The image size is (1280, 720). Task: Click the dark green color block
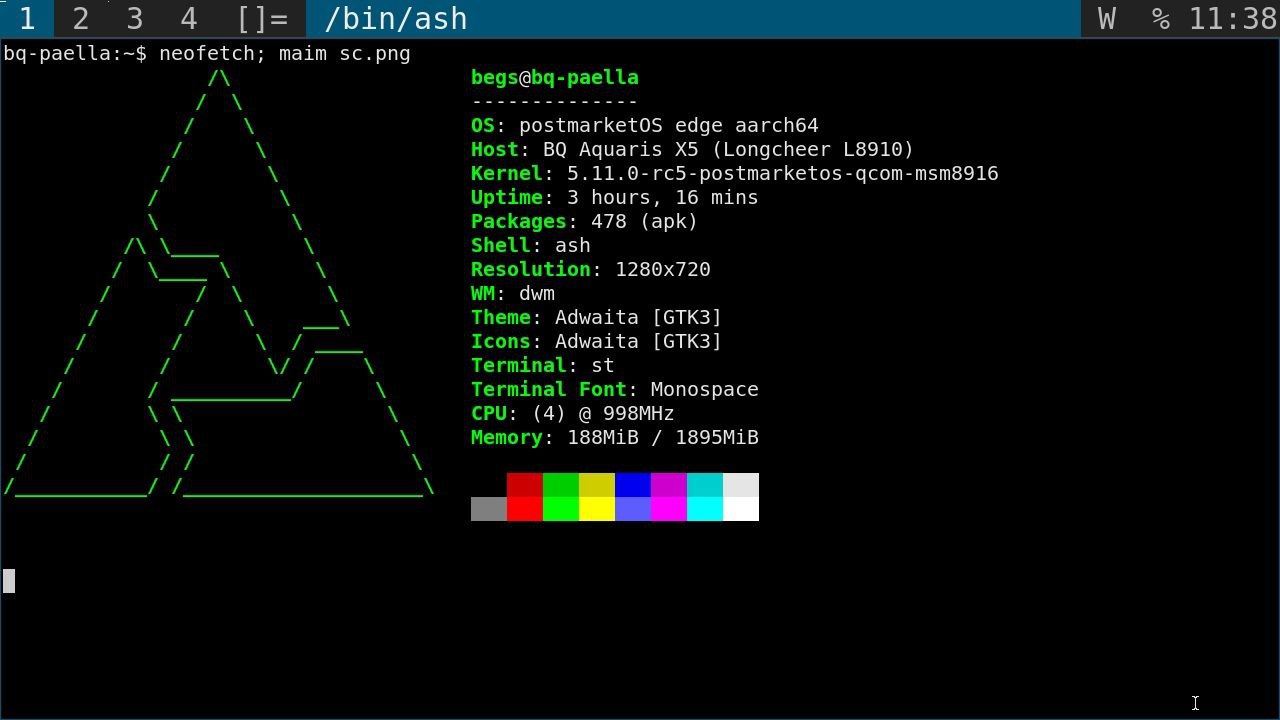tap(561, 485)
